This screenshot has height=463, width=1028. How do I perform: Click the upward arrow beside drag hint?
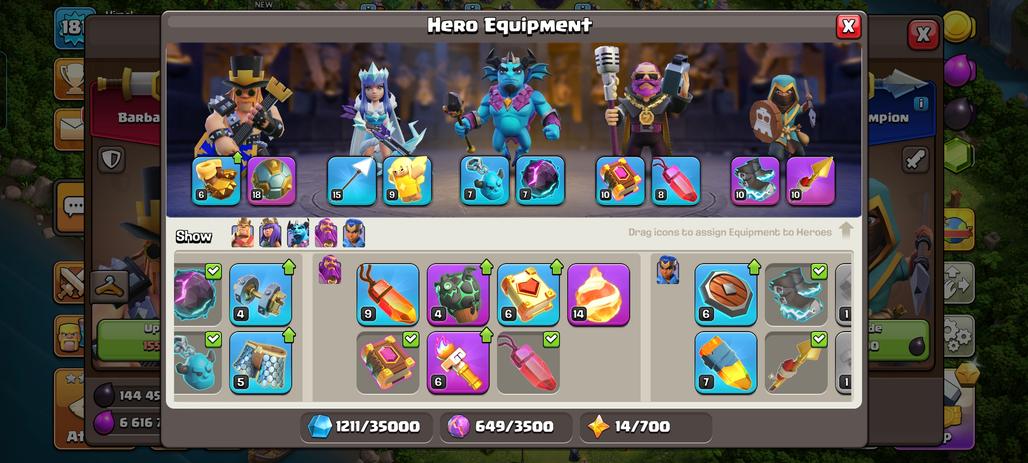pos(846,230)
